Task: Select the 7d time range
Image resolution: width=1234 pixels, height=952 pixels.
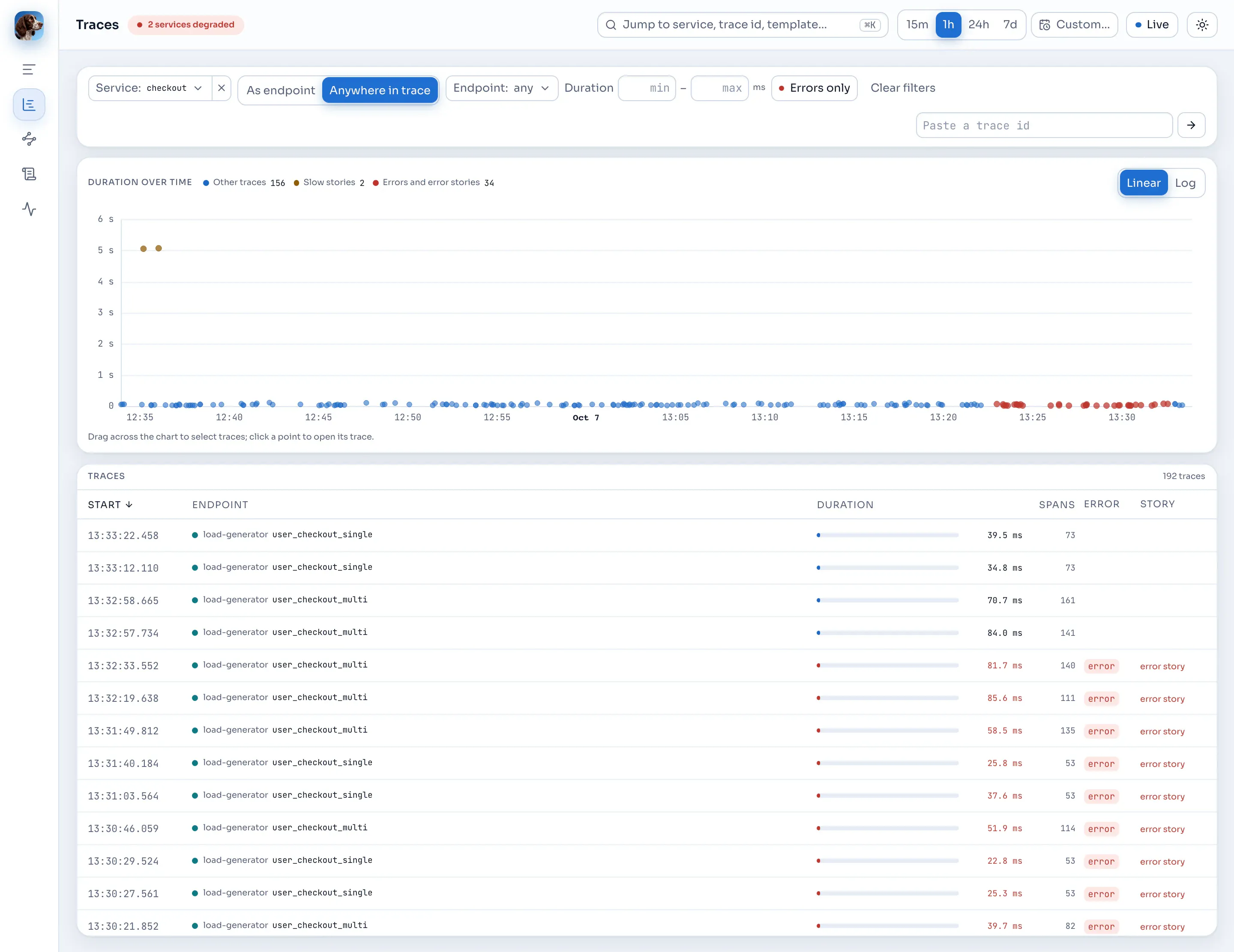Action: pos(1009,25)
